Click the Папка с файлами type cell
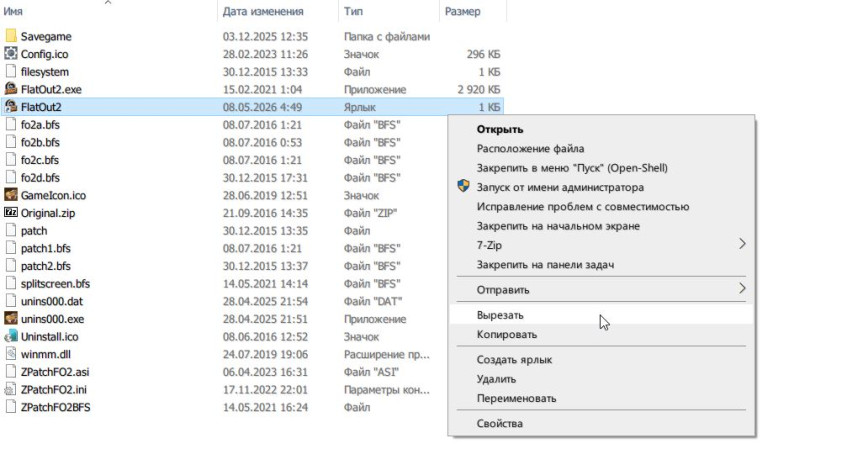Viewport: 847px width, 449px height. pos(387,36)
